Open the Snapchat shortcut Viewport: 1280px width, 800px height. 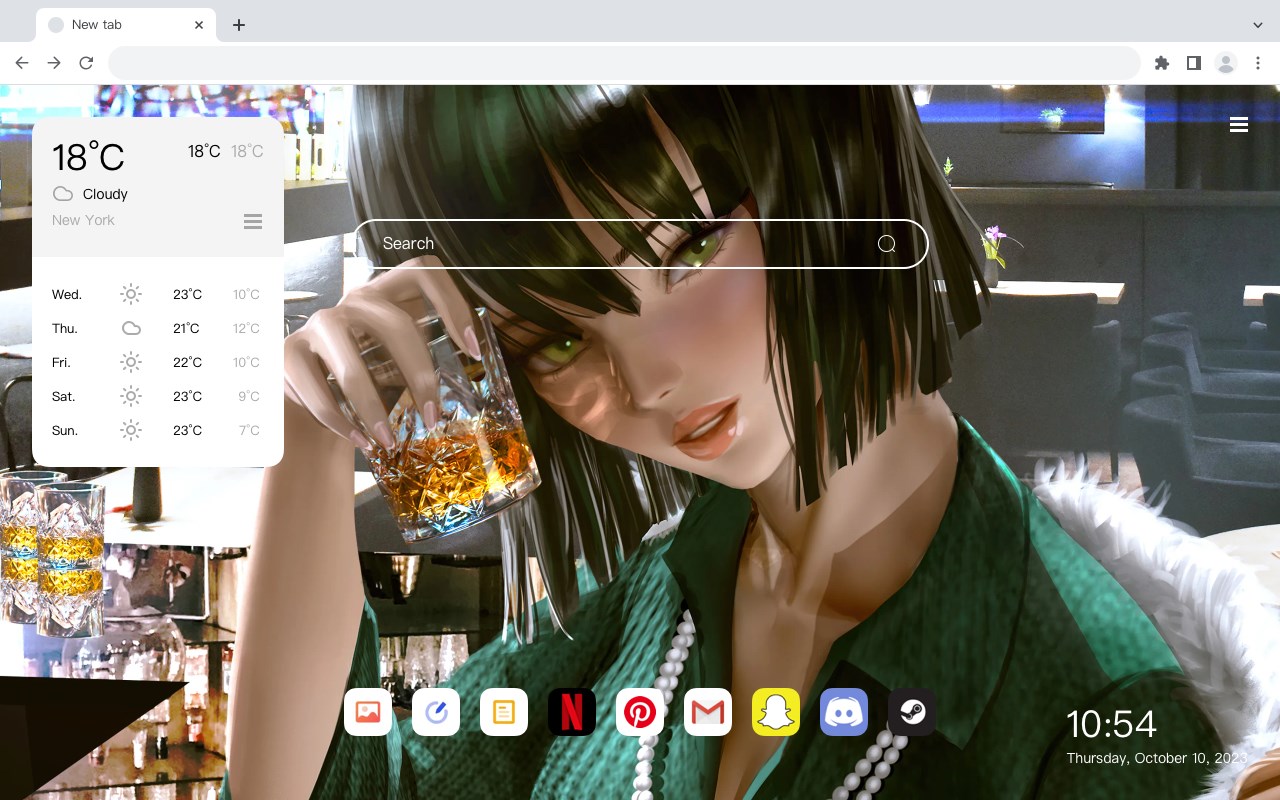click(776, 712)
